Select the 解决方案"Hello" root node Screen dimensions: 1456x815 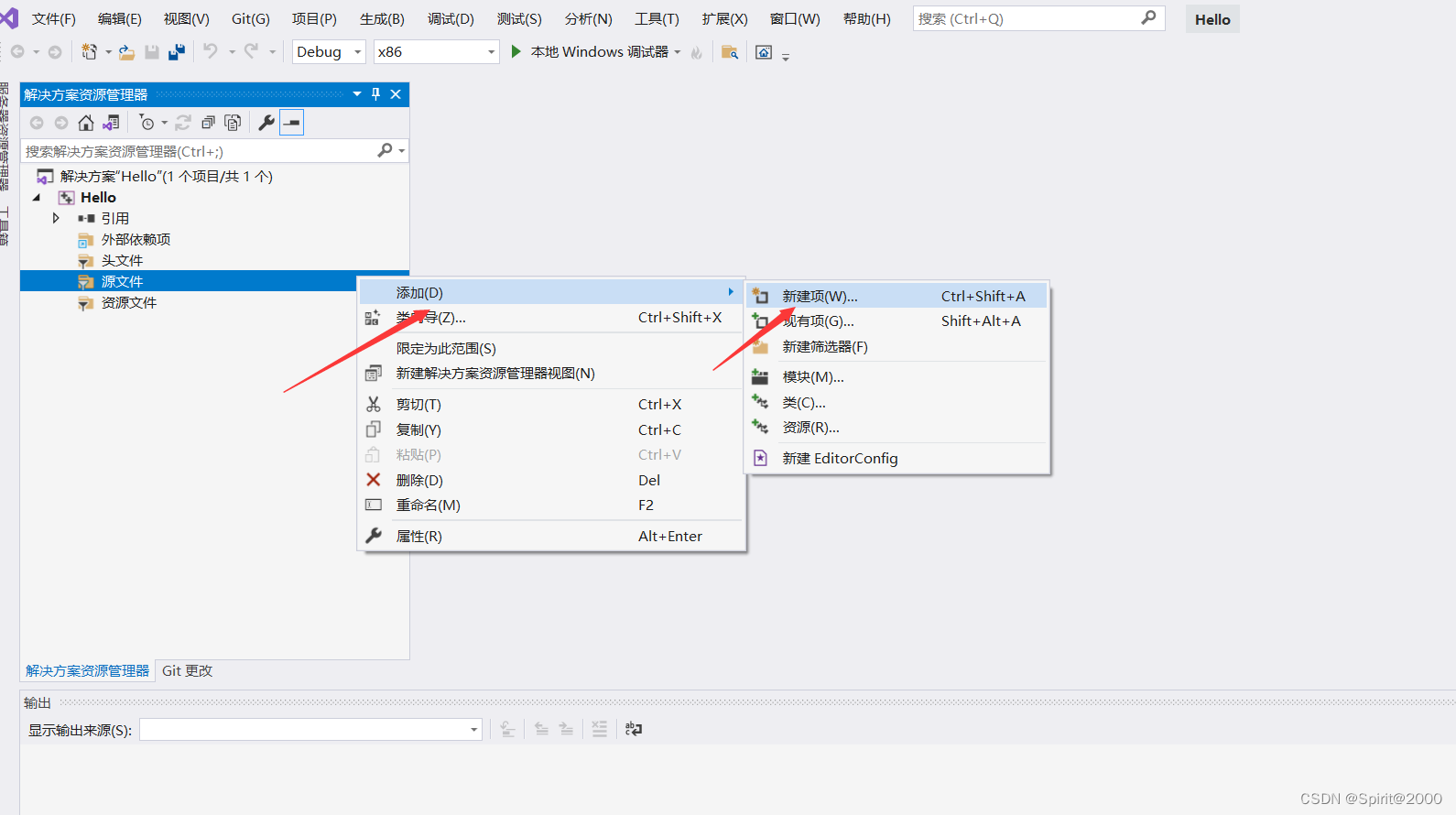(166, 176)
